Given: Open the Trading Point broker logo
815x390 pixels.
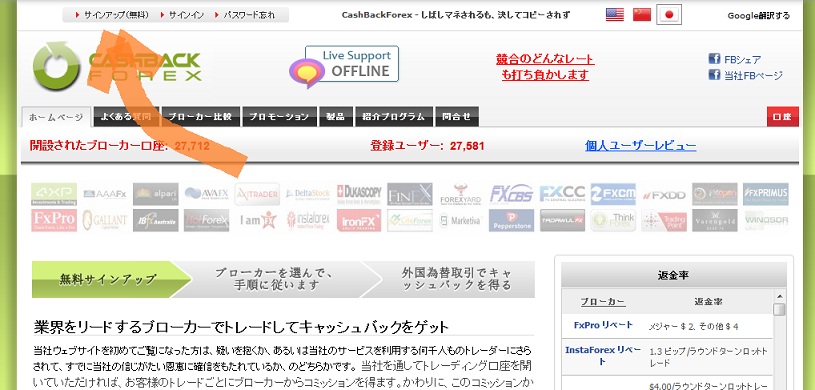Looking at the screenshot, I should [664, 220].
